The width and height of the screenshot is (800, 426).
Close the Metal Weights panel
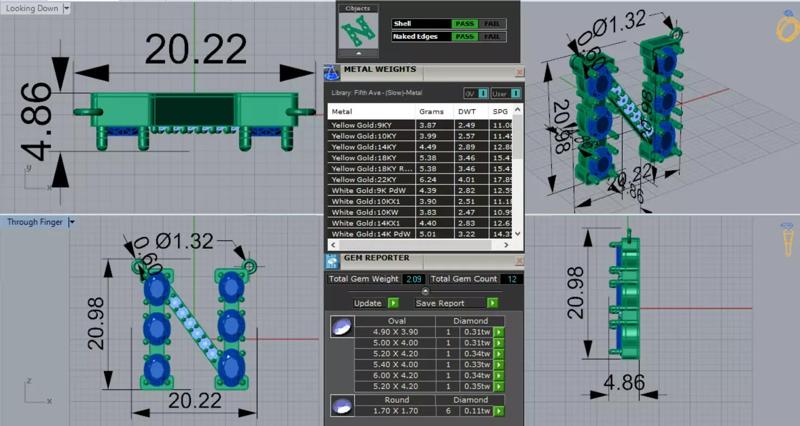[x=519, y=72]
